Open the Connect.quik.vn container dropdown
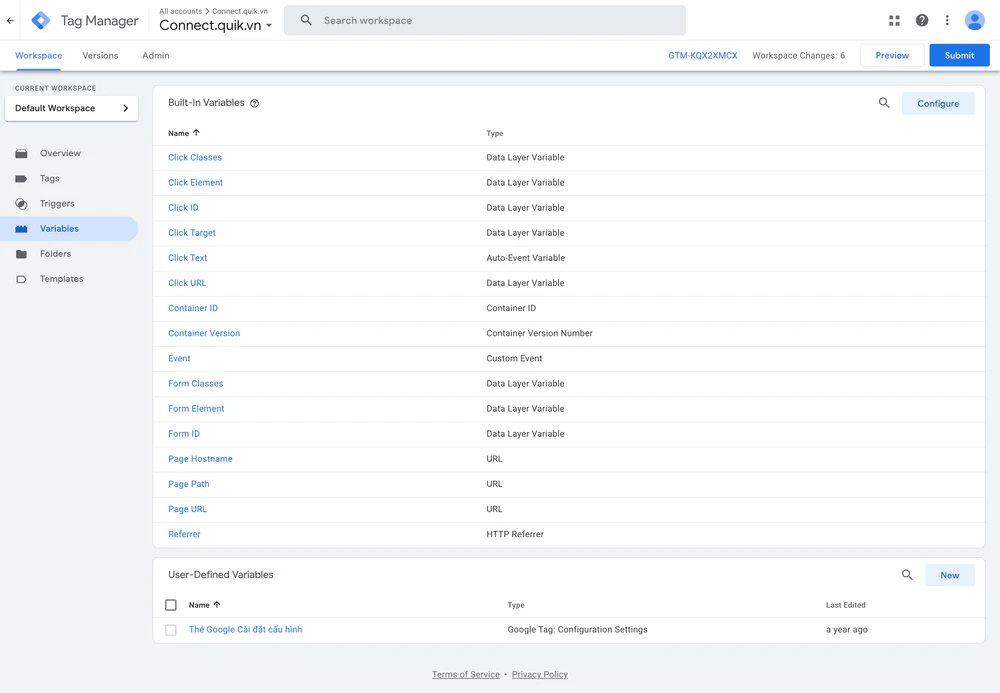Viewport: 1000px width, 693px height. click(x=216, y=26)
